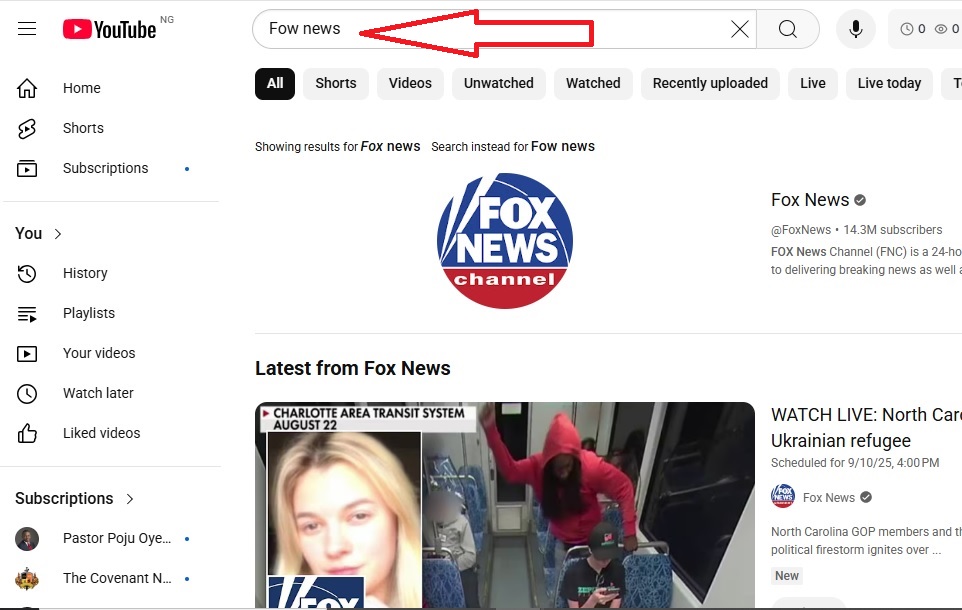
Task: Open Your videos sidebar icon
Action: coord(27,353)
